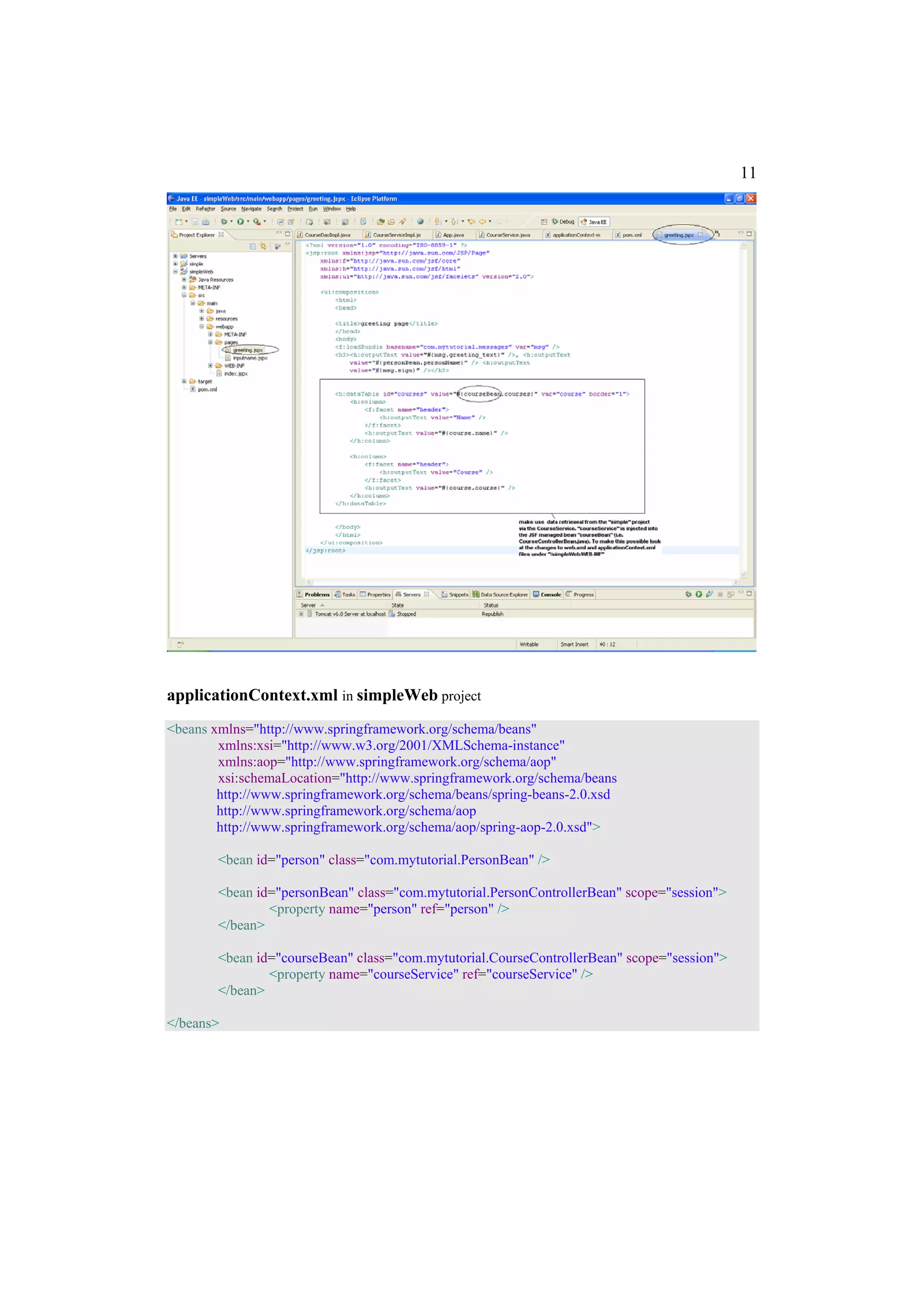Click the Publish to server icon
Image resolution: width=924 pixels, height=1308 pixels.
[730, 594]
